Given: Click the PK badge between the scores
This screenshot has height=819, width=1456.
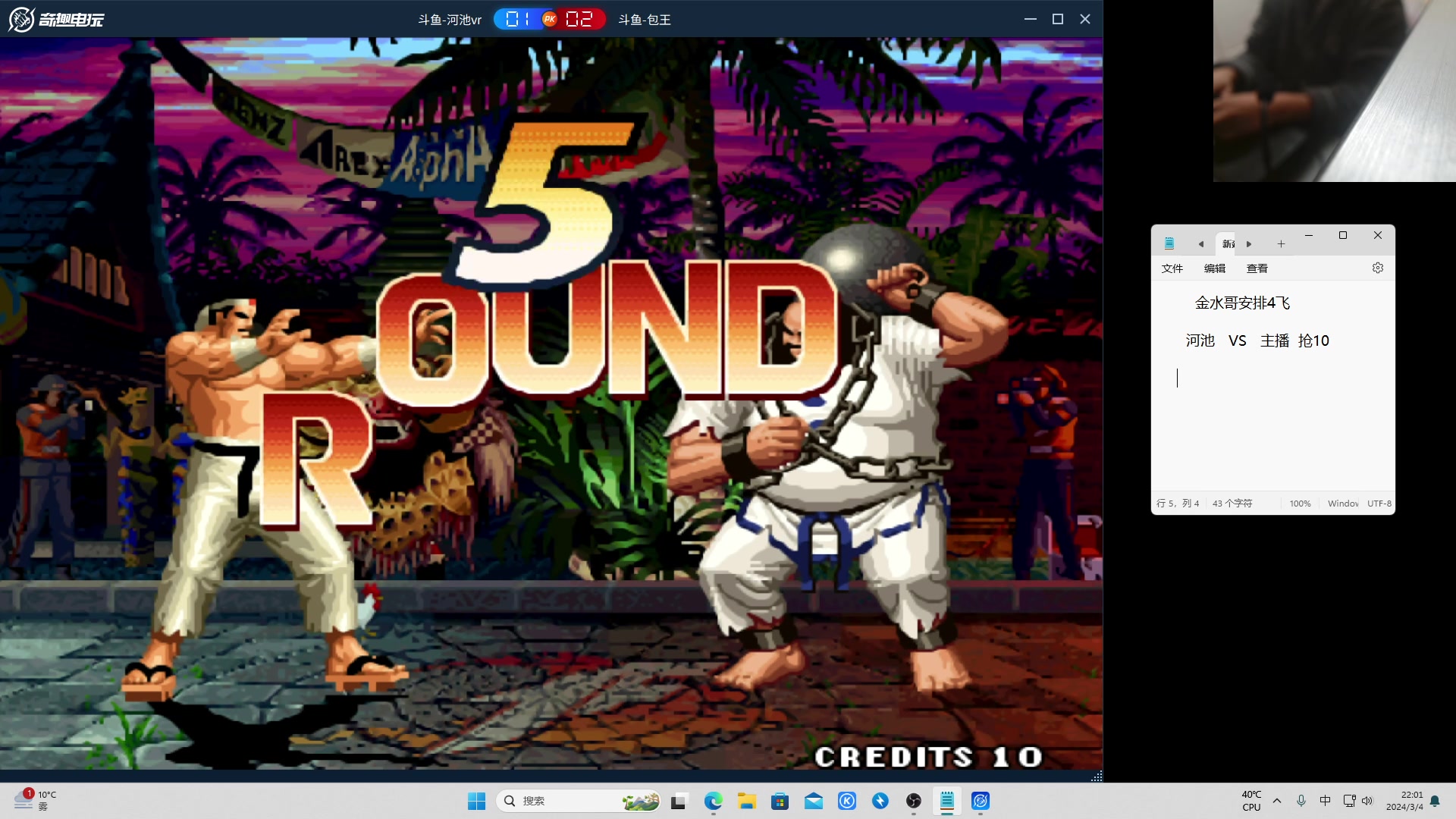Looking at the screenshot, I should click(x=550, y=19).
